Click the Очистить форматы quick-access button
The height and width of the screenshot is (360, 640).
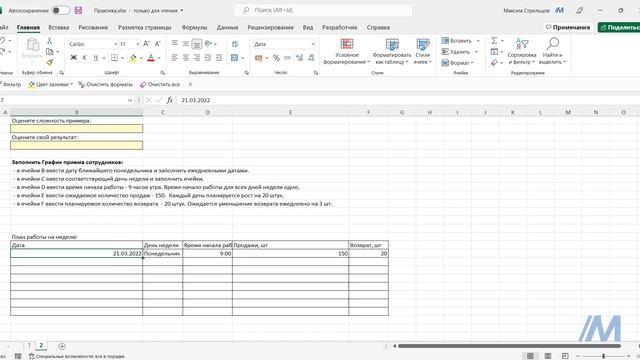[105, 84]
